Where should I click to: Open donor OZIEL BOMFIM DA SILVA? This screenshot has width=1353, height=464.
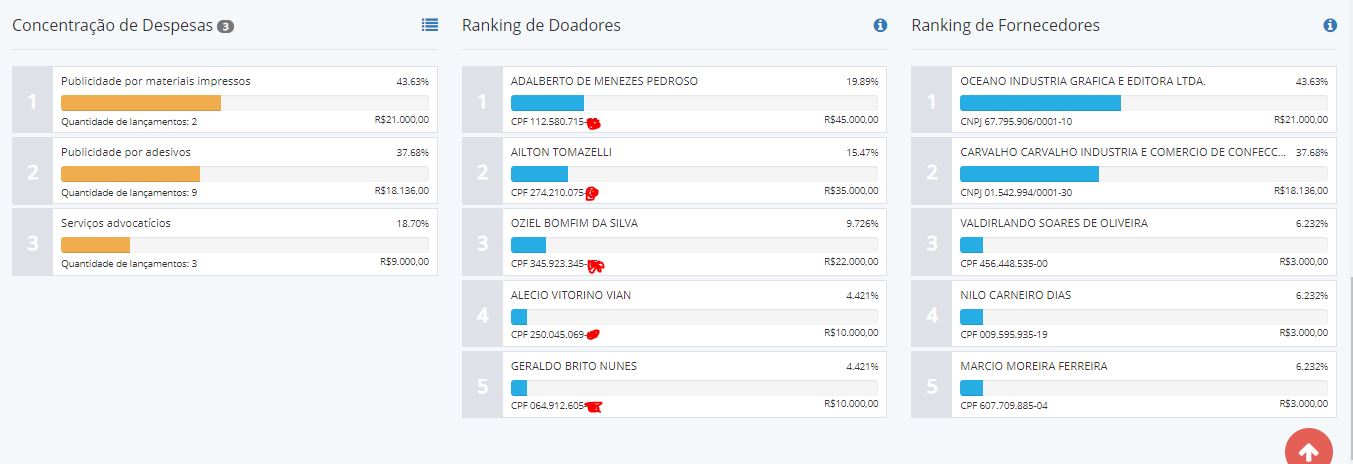[x=574, y=223]
